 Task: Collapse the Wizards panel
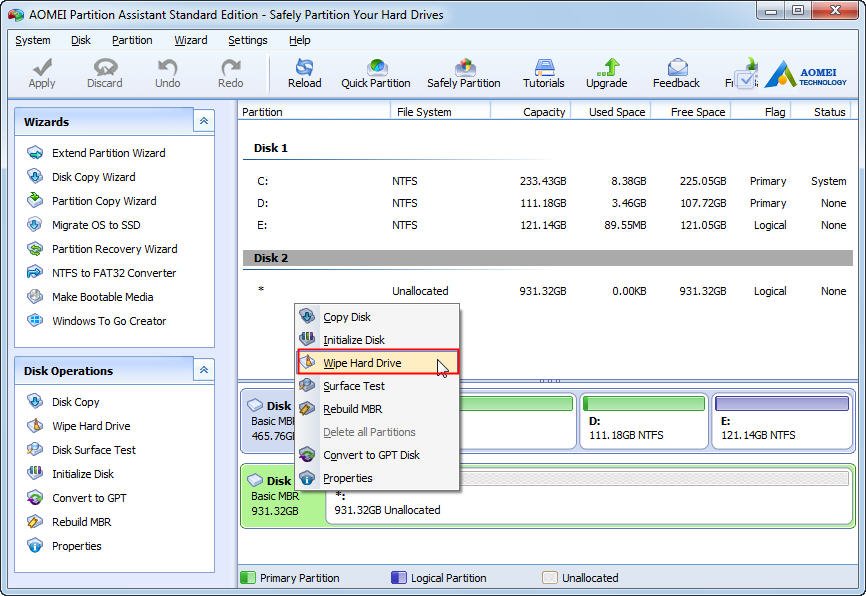pos(204,121)
